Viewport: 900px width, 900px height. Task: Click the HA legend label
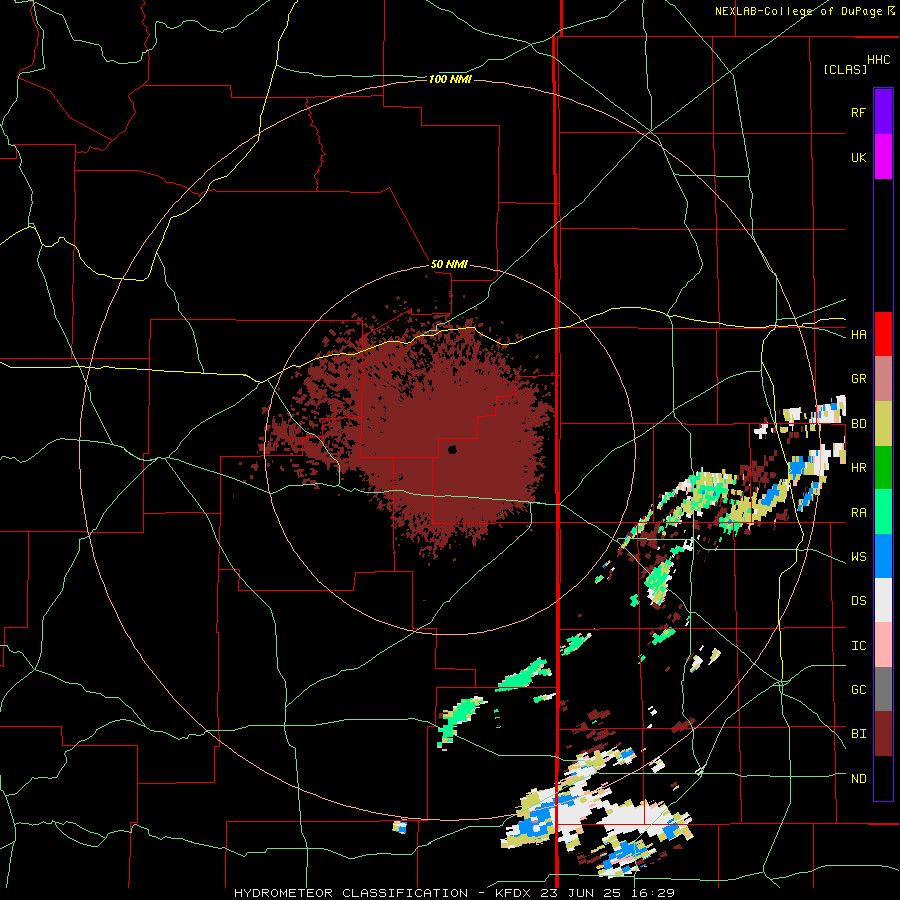tap(858, 335)
